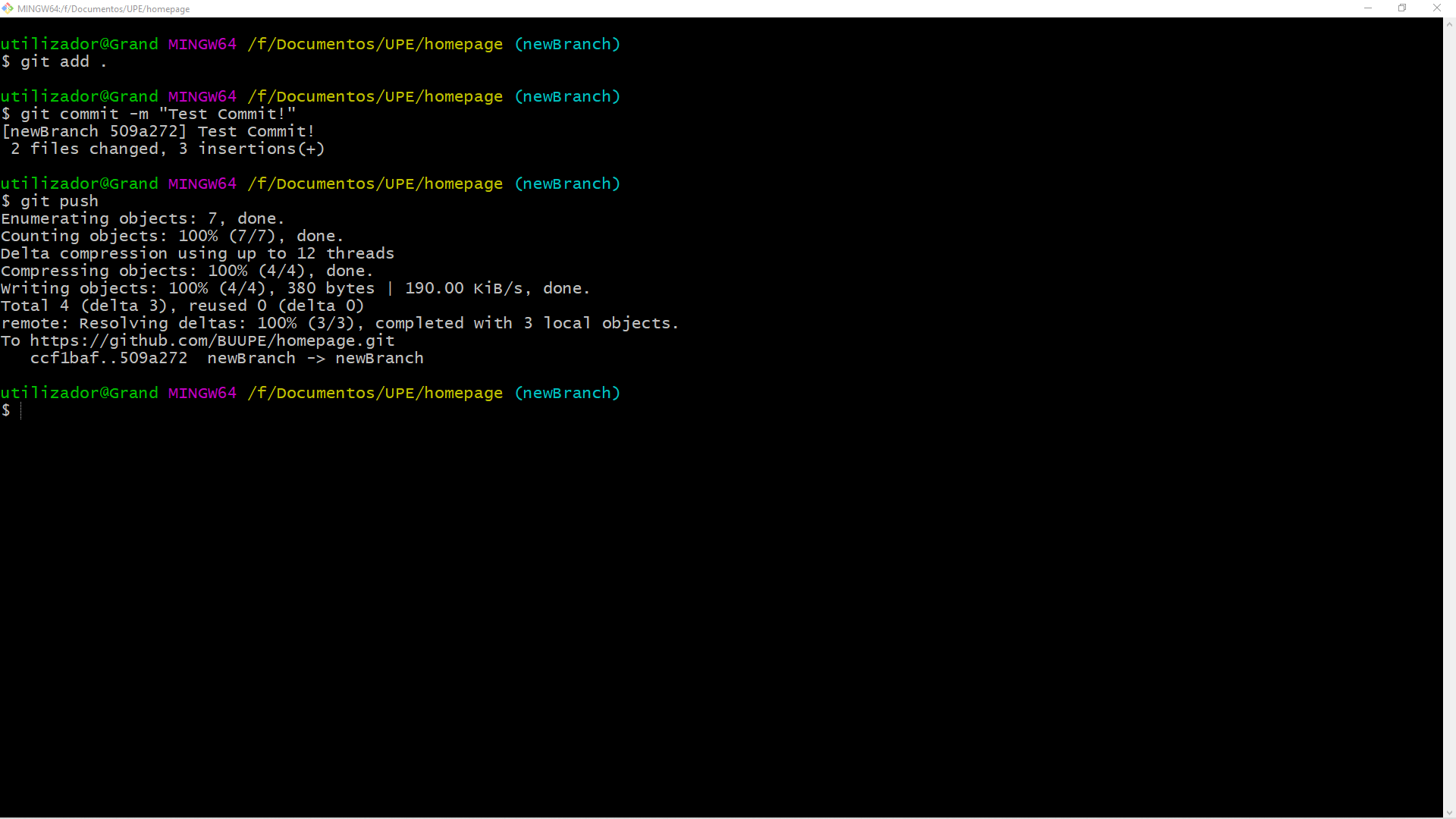Image resolution: width=1456 pixels, height=819 pixels.
Task: Click the '2 files changed, 3 insertions(+)' line
Action: (168, 149)
